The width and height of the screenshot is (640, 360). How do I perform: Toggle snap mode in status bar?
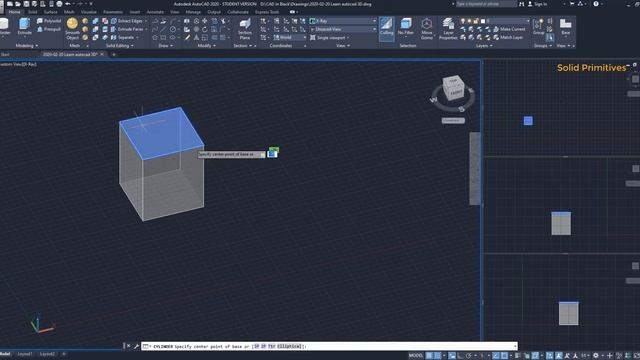pyautogui.click(x=438, y=356)
